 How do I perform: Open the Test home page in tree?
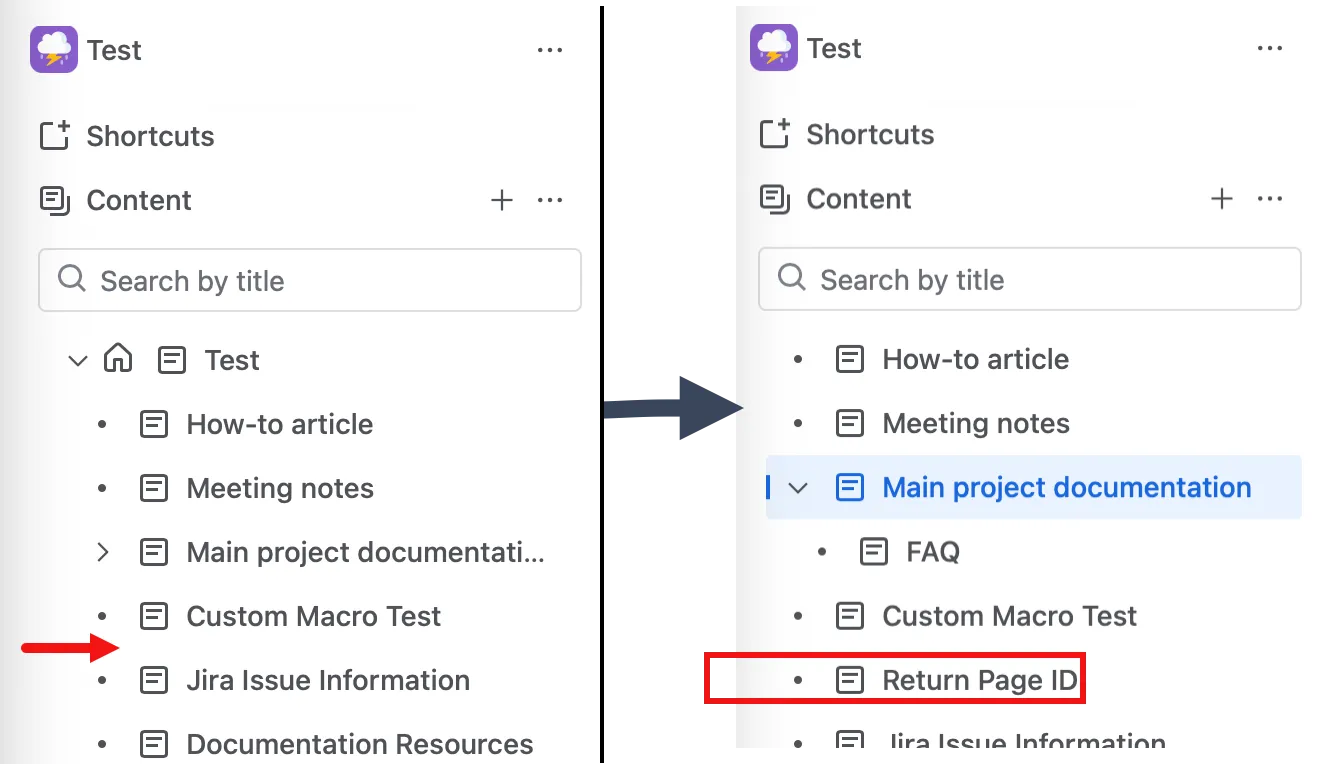[x=232, y=360]
